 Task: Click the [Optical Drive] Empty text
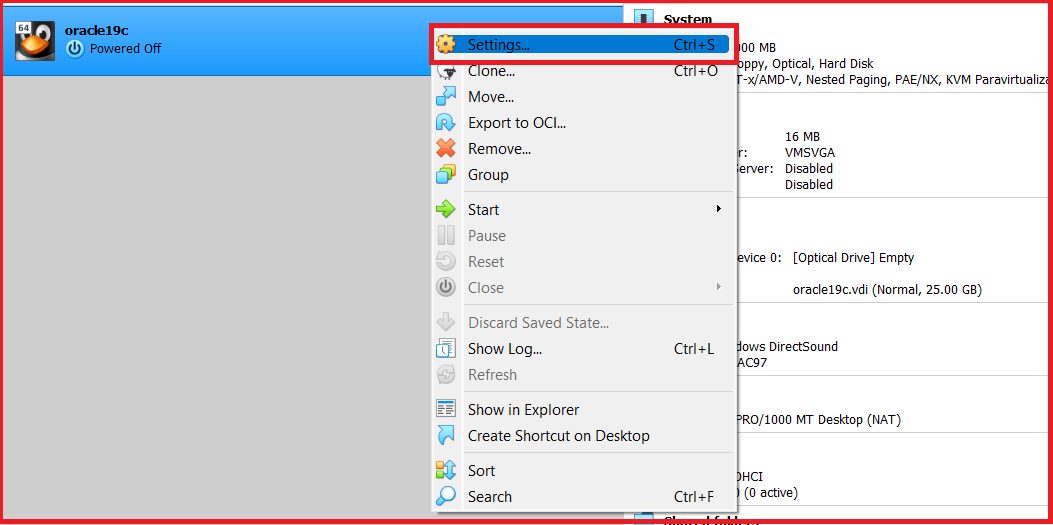(x=853, y=258)
